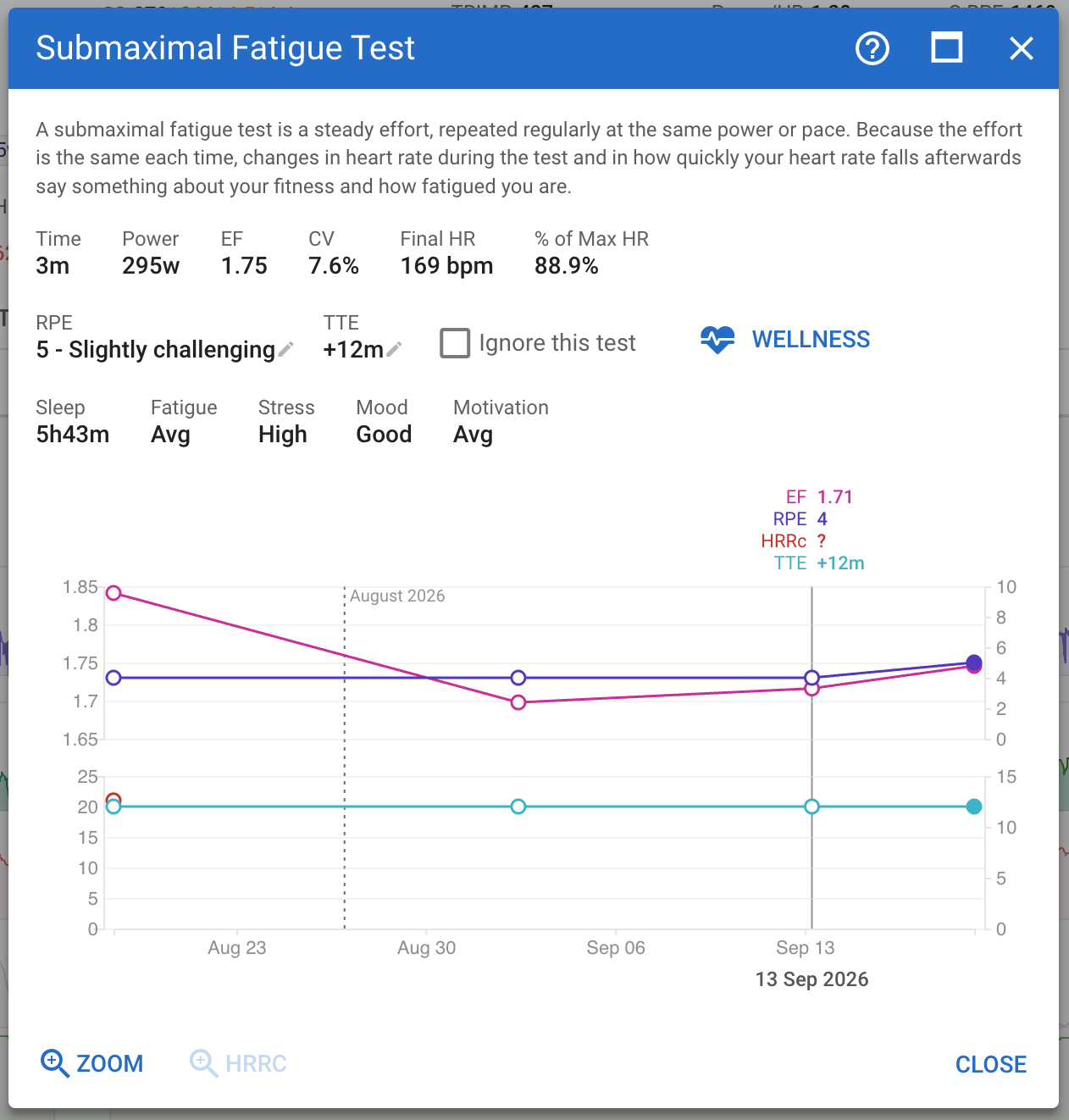
Task: Click the EF 1.75 value
Action: (x=244, y=266)
